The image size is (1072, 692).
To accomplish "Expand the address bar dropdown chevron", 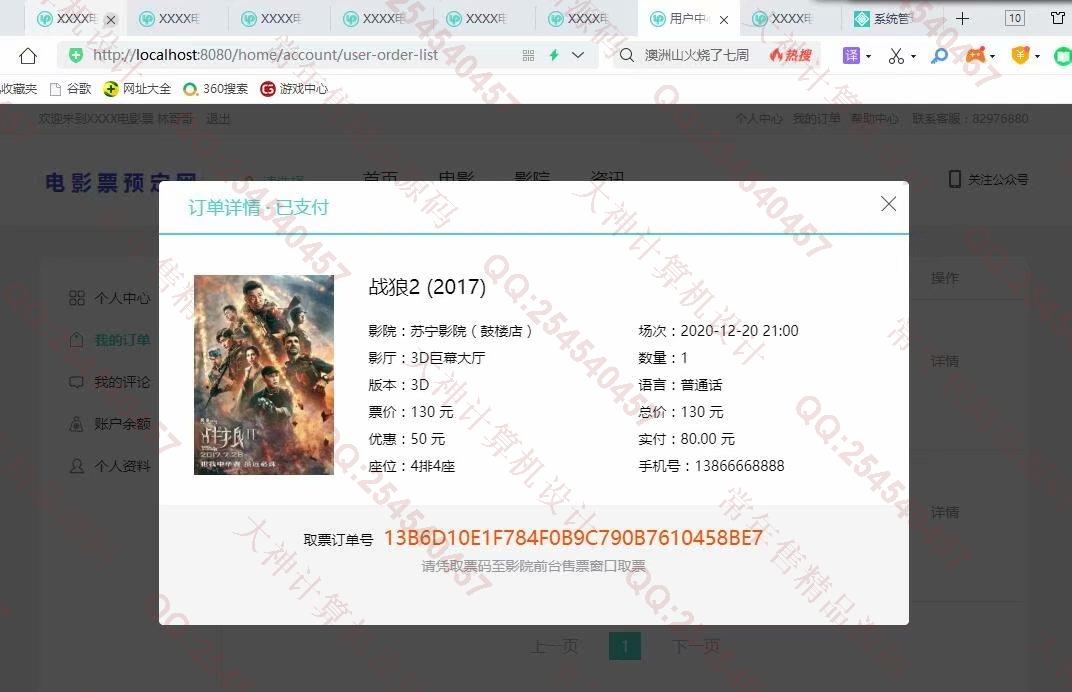I will coord(577,56).
